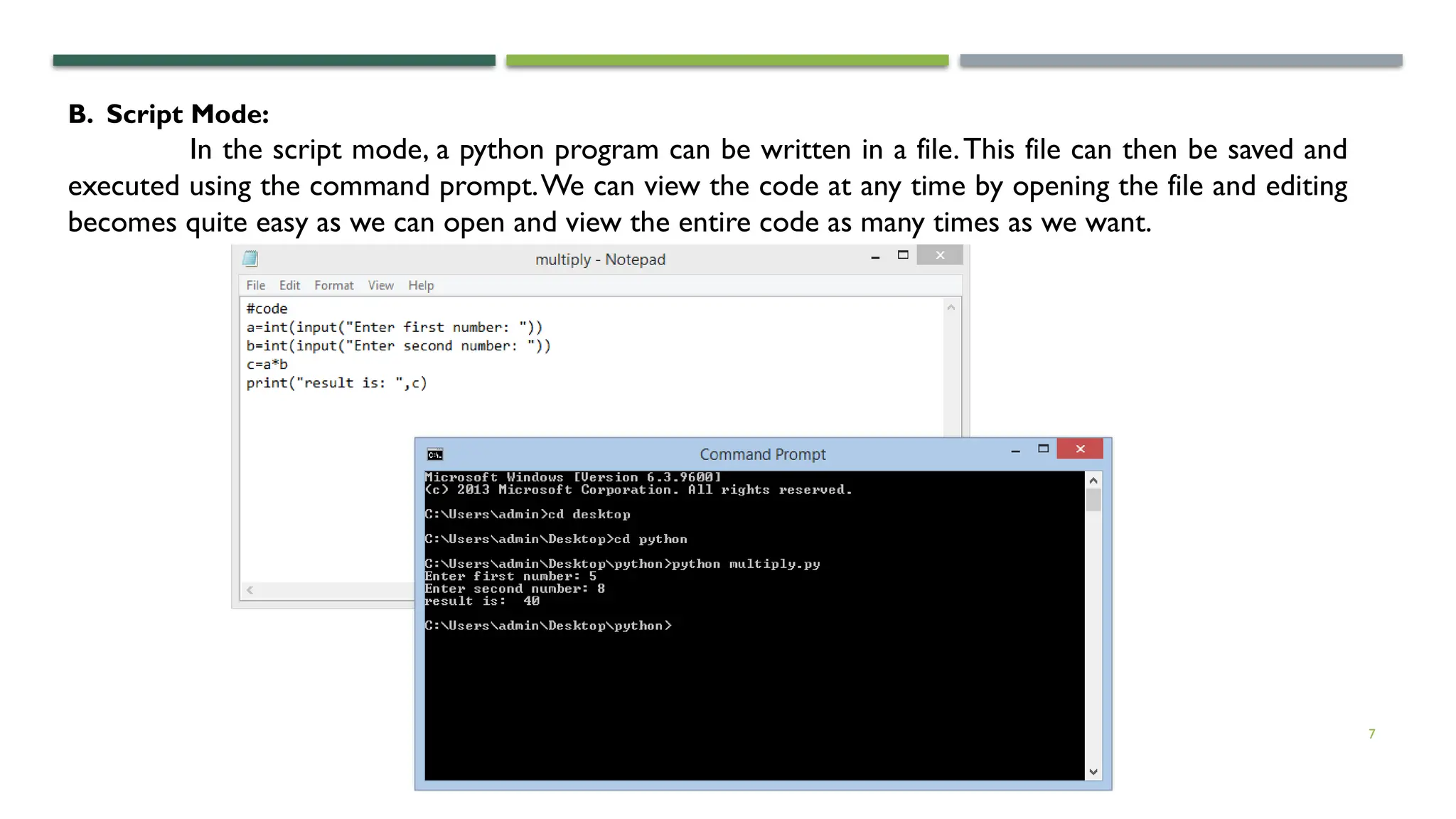Click the Notepad horizontal scroll left arrow
This screenshot has height=819, width=1456.
click(x=250, y=590)
